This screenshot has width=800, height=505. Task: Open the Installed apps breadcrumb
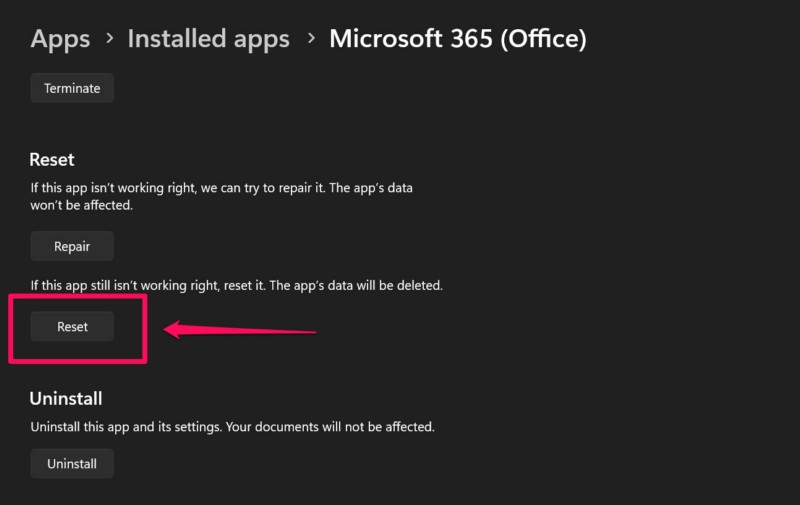(208, 39)
